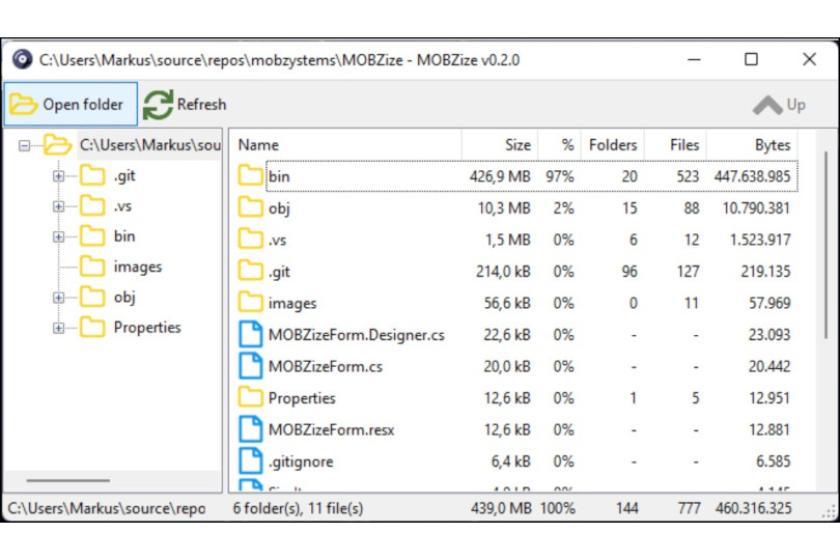Click status bar total 439,0 MB

click(501, 508)
